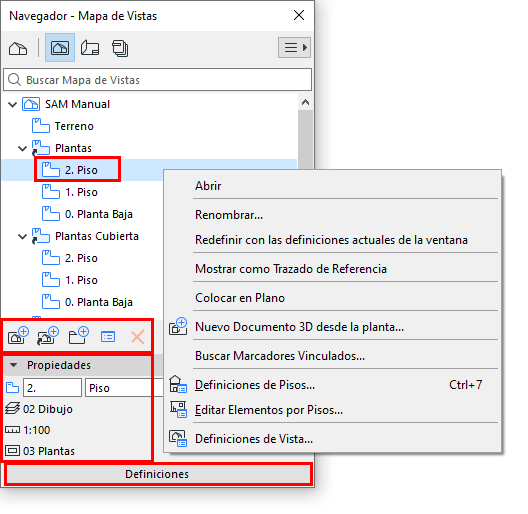Open the Project Map navigator icon
This screenshot has width=528, height=514.
pos(18,48)
